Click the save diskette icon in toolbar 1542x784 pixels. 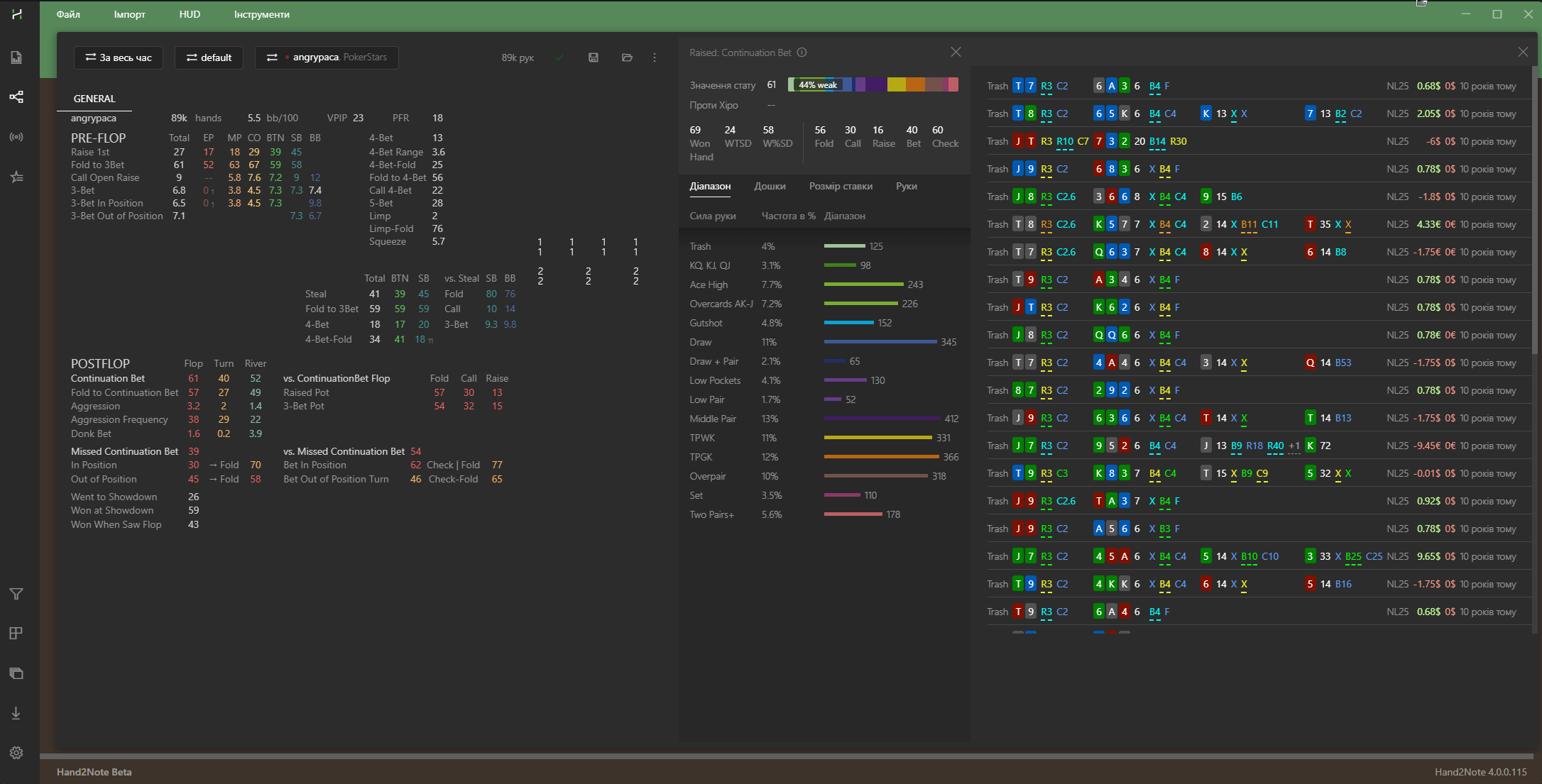pyautogui.click(x=594, y=57)
